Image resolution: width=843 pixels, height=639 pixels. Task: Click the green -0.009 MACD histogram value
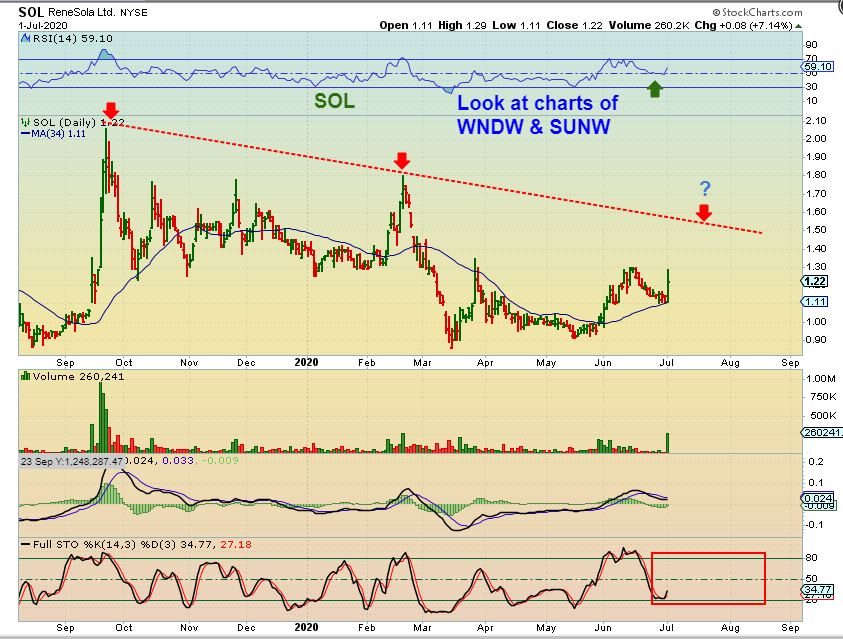click(220, 461)
